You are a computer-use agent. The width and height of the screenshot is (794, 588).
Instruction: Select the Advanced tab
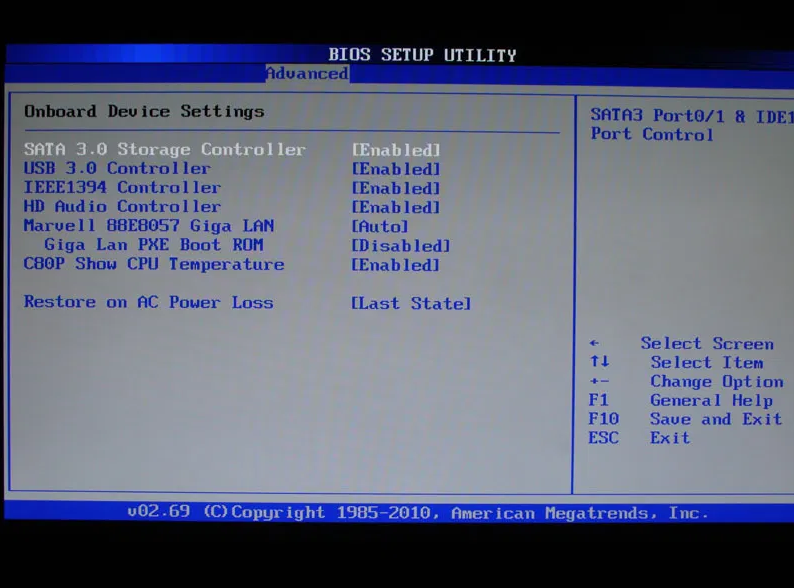[x=307, y=74]
